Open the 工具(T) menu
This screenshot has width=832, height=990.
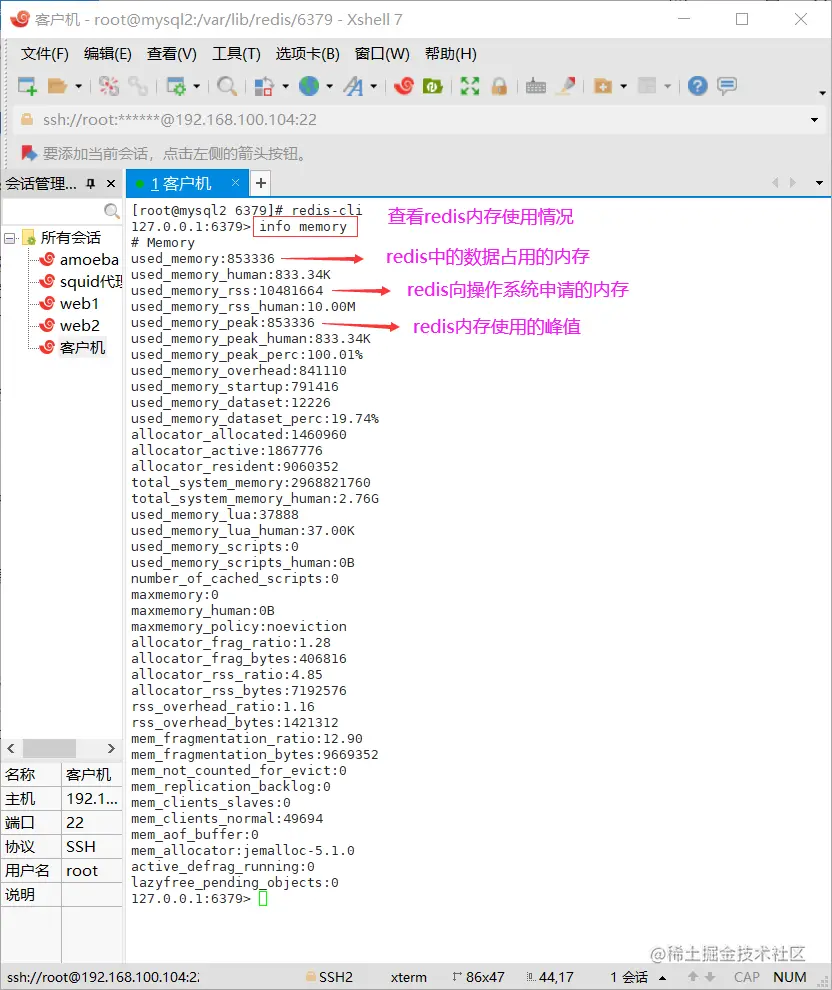[x=236, y=54]
